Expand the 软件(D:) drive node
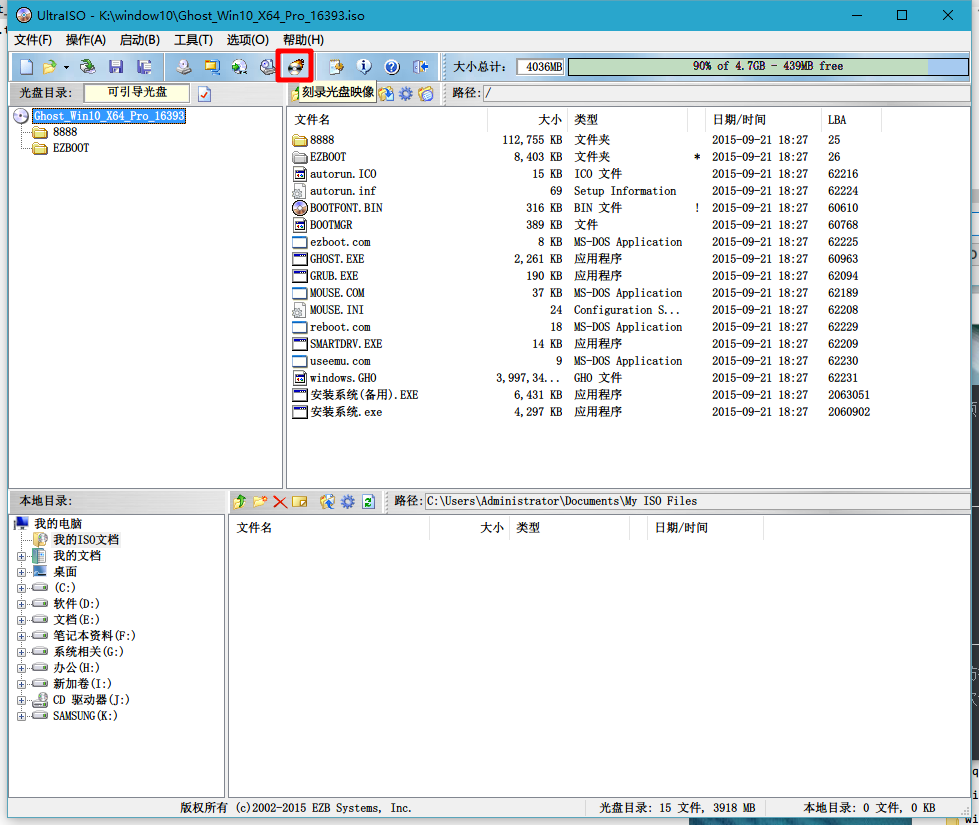 coord(21,604)
